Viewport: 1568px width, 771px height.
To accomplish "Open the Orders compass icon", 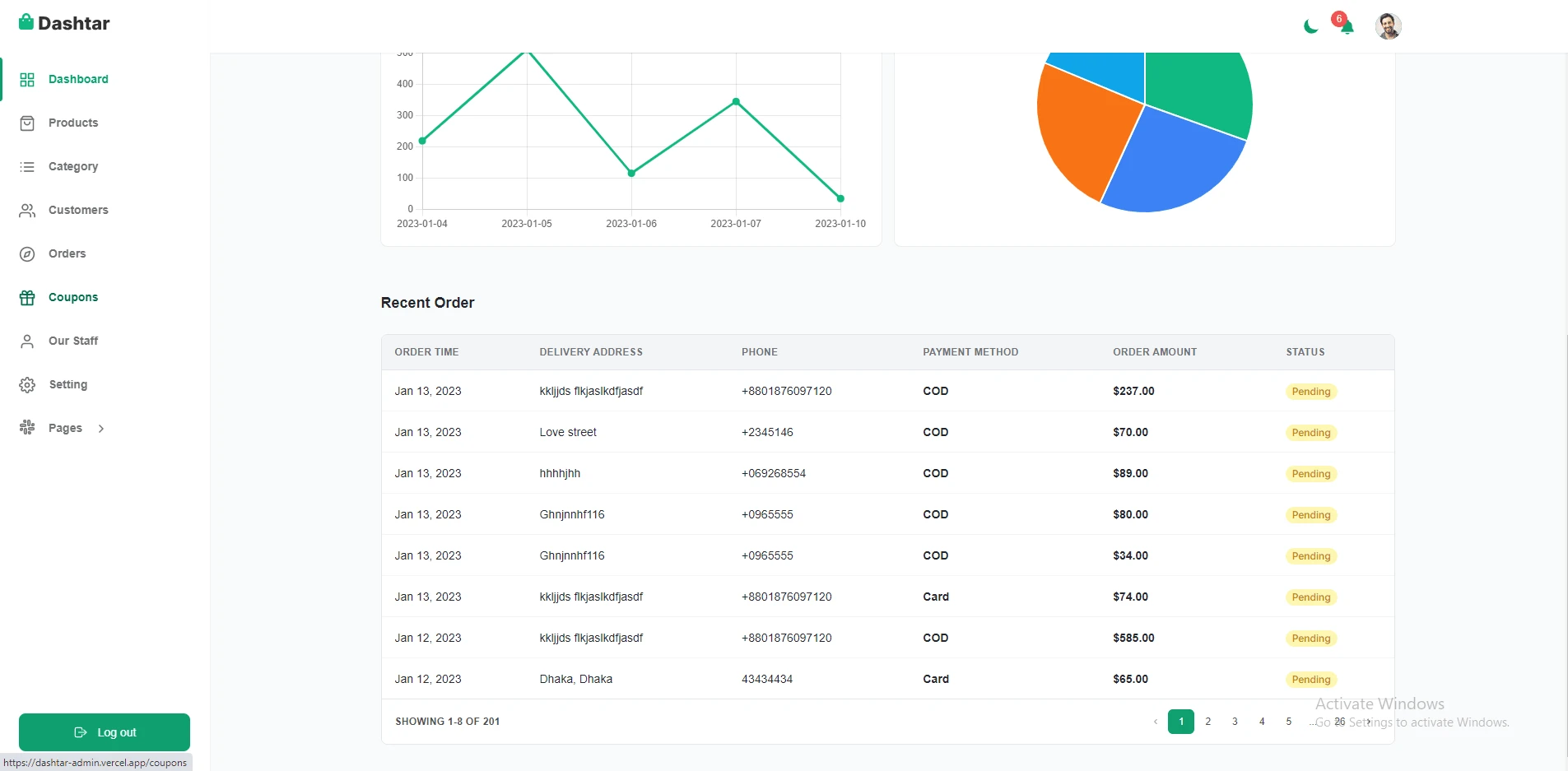I will click(27, 254).
